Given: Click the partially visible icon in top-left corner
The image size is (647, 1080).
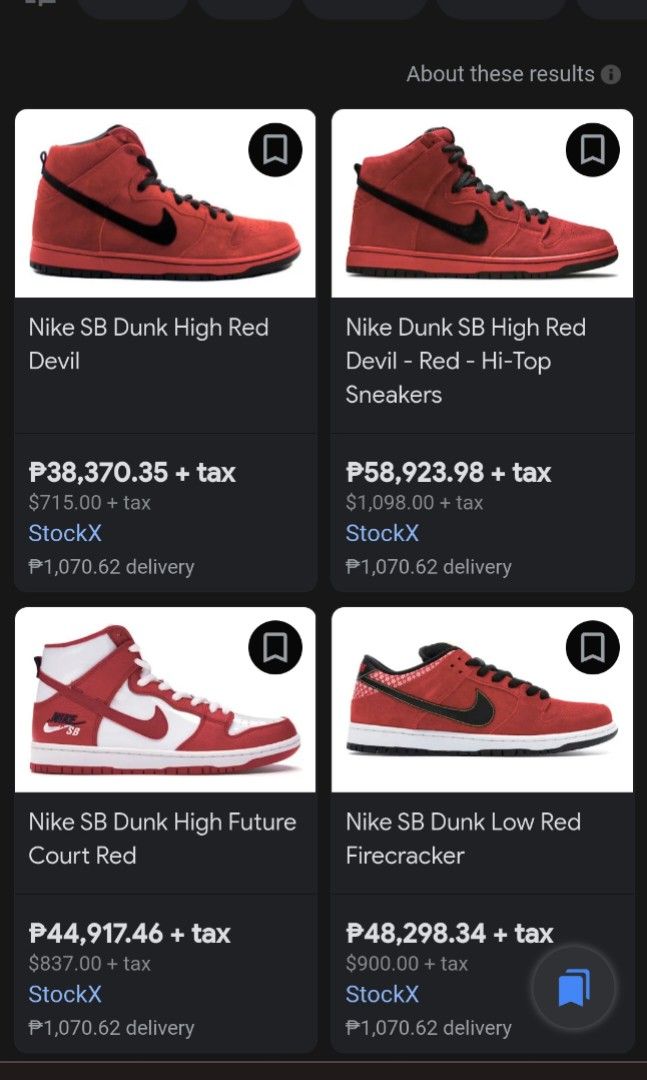Looking at the screenshot, I should click(x=35, y=8).
